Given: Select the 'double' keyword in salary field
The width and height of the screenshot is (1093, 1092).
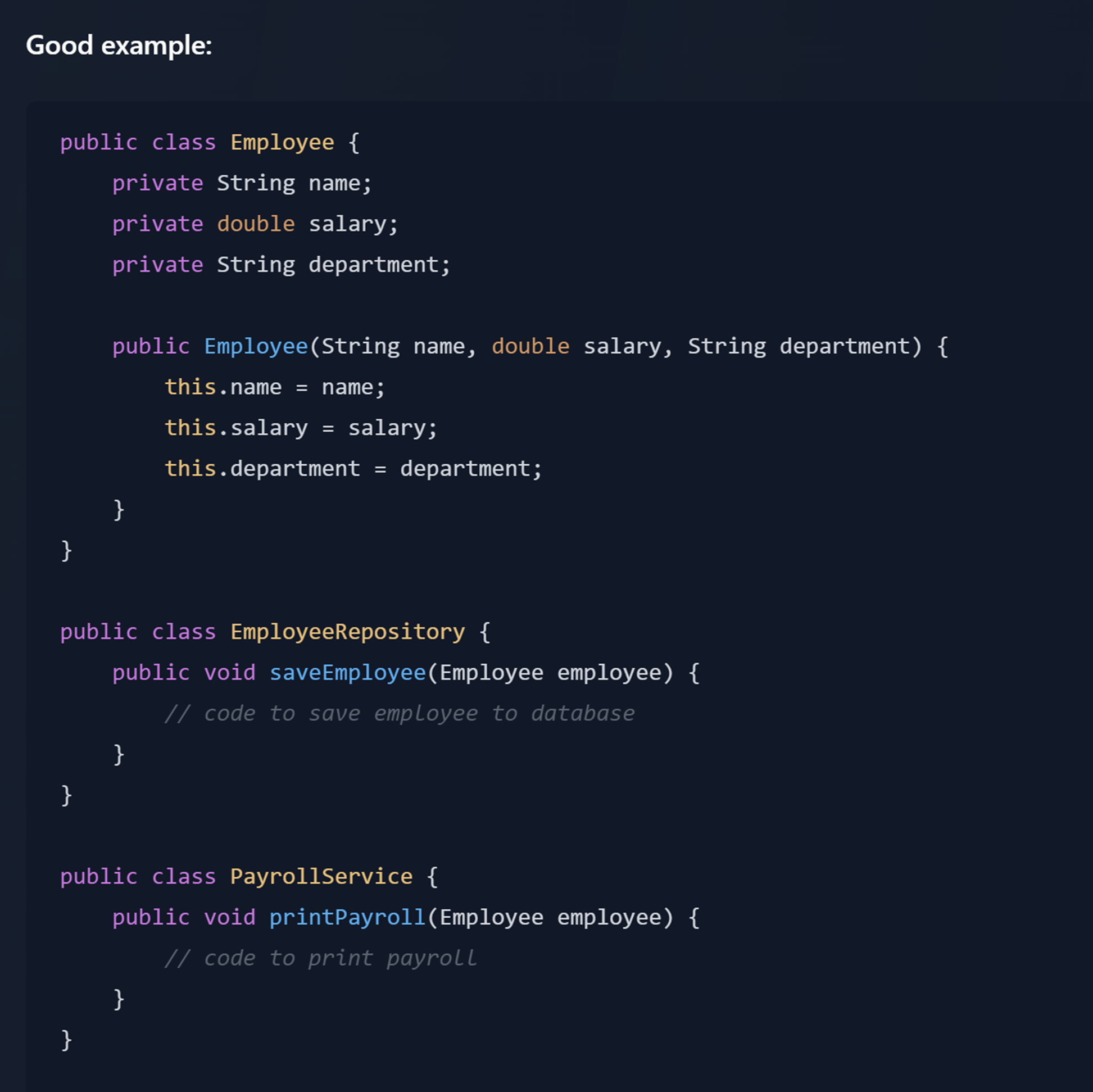Looking at the screenshot, I should [x=256, y=224].
